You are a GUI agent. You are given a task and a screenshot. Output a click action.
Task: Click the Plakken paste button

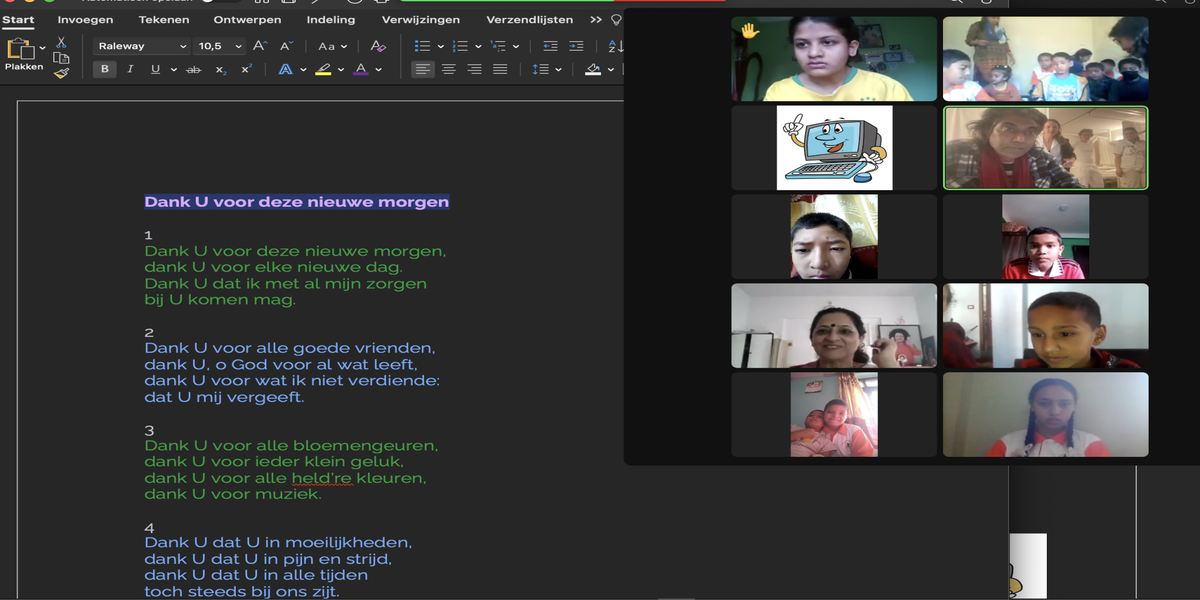pyautogui.click(x=22, y=54)
